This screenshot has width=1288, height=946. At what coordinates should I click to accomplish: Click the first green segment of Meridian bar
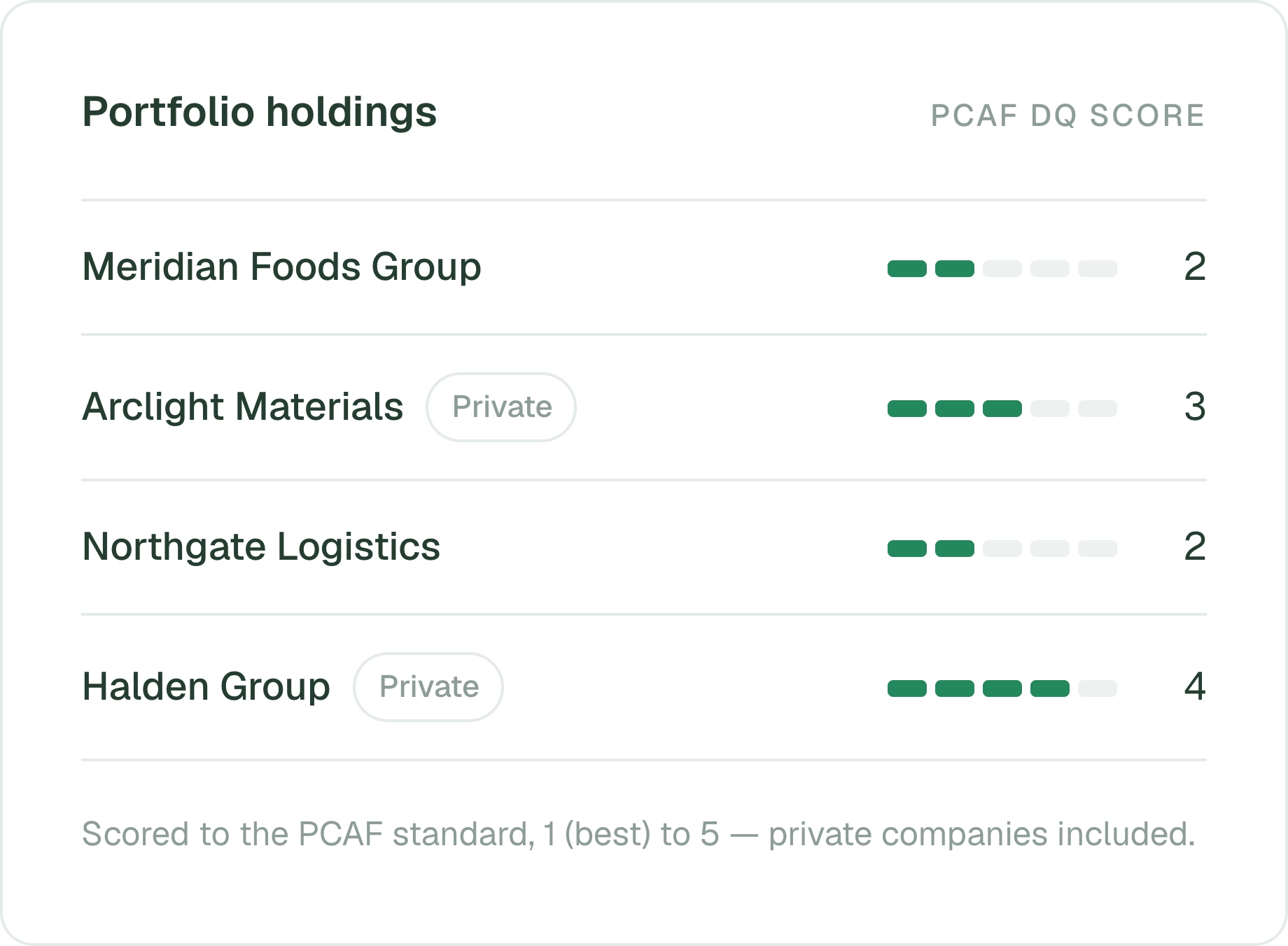click(907, 269)
